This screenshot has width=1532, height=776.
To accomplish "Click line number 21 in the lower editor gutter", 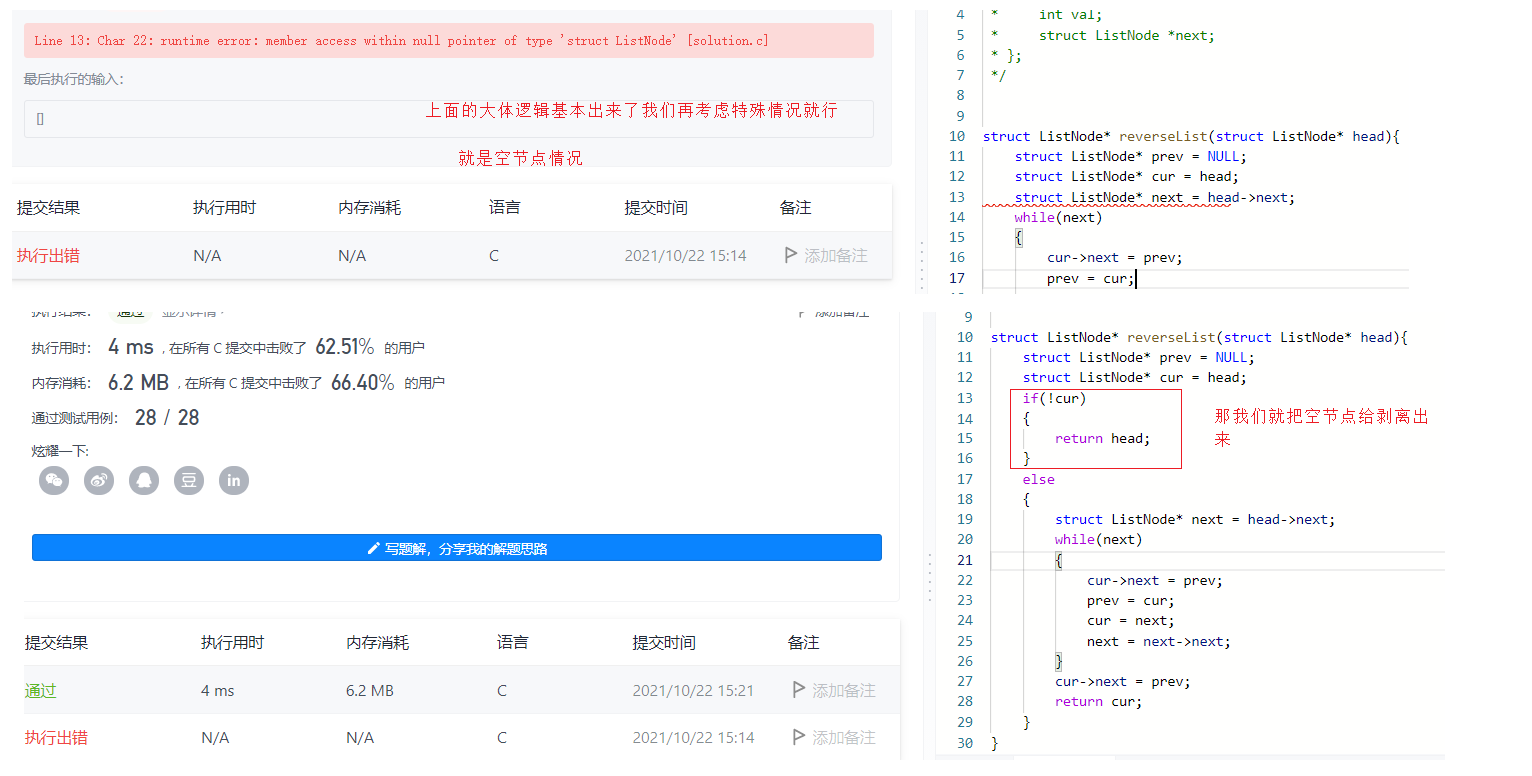I will (x=964, y=560).
